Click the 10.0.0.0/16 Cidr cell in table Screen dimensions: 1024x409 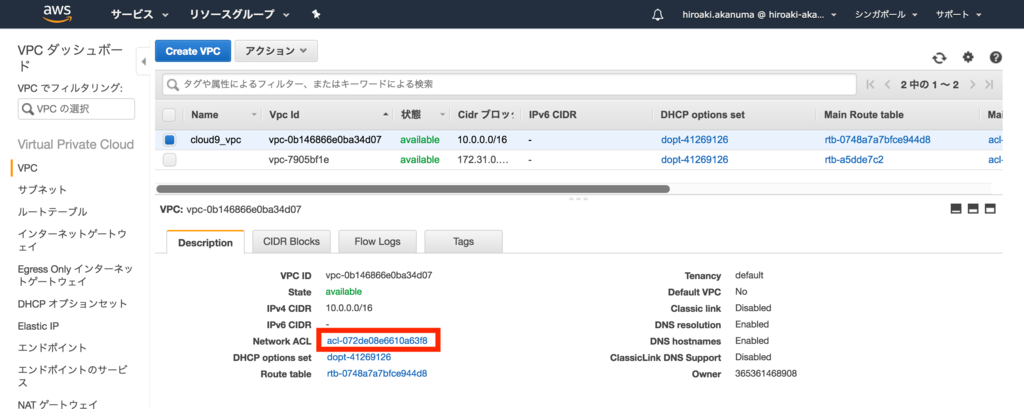(483, 140)
